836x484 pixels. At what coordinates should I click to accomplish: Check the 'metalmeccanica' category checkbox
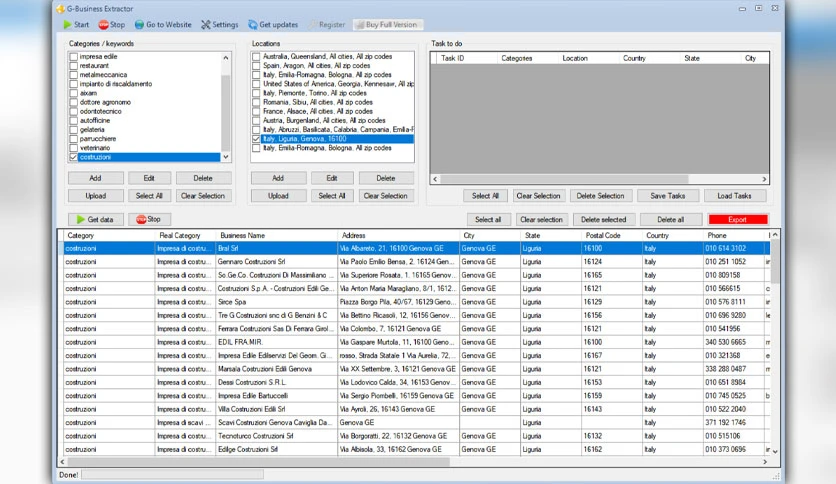tap(74, 75)
